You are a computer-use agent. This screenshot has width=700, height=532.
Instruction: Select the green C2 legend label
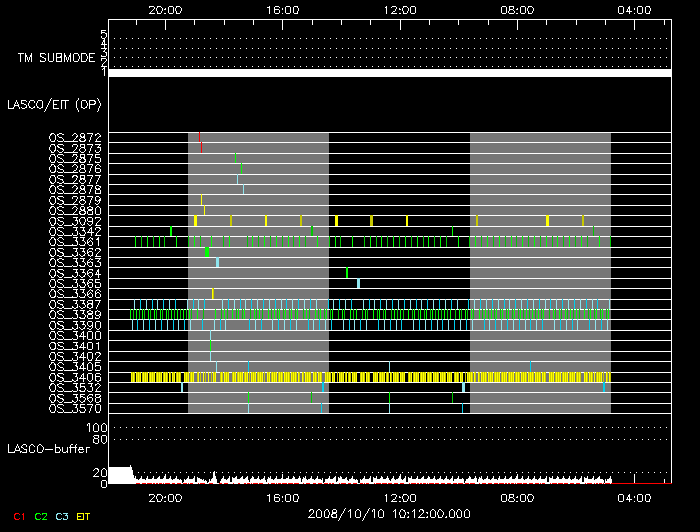pyautogui.click(x=41, y=517)
